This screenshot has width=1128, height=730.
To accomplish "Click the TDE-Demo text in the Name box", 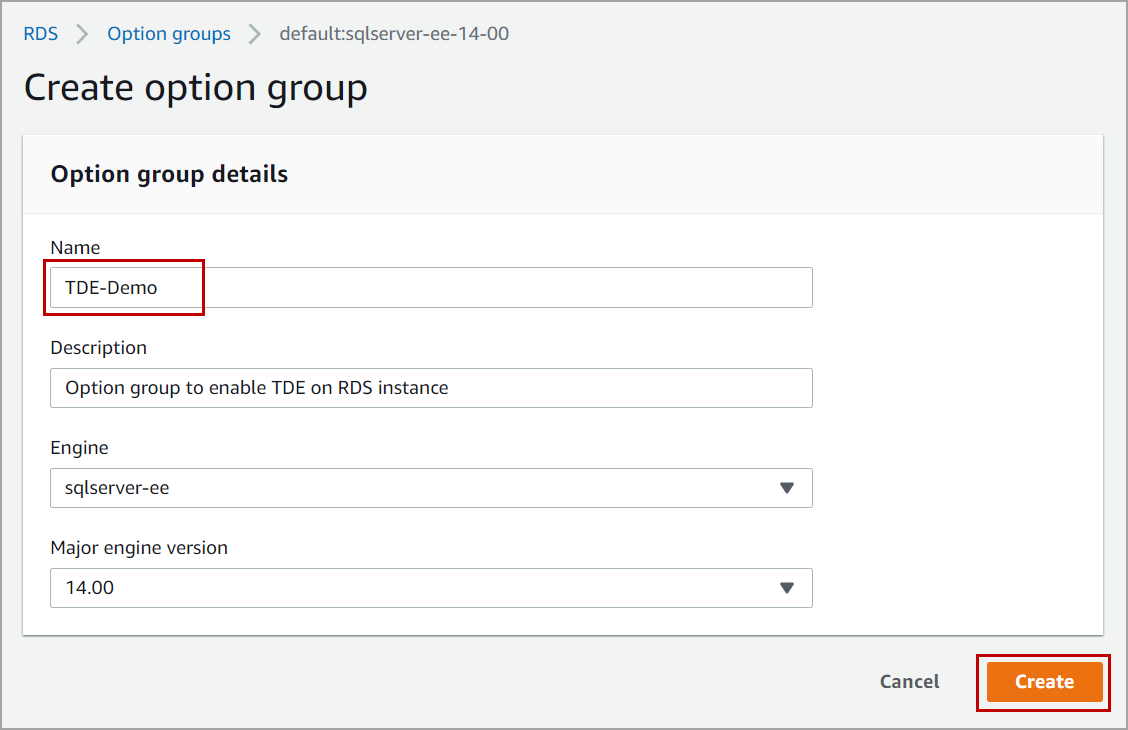I will pos(111,288).
